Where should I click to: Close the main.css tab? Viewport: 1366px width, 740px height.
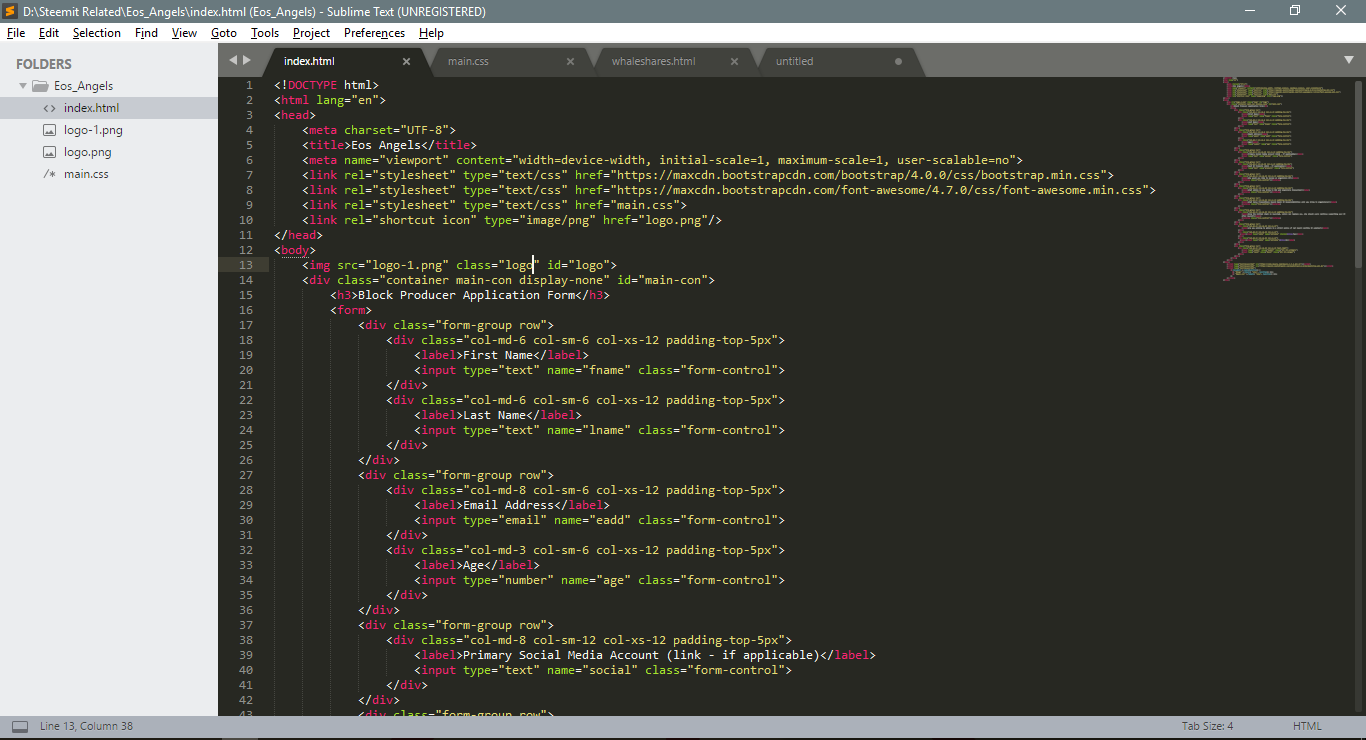(x=570, y=61)
